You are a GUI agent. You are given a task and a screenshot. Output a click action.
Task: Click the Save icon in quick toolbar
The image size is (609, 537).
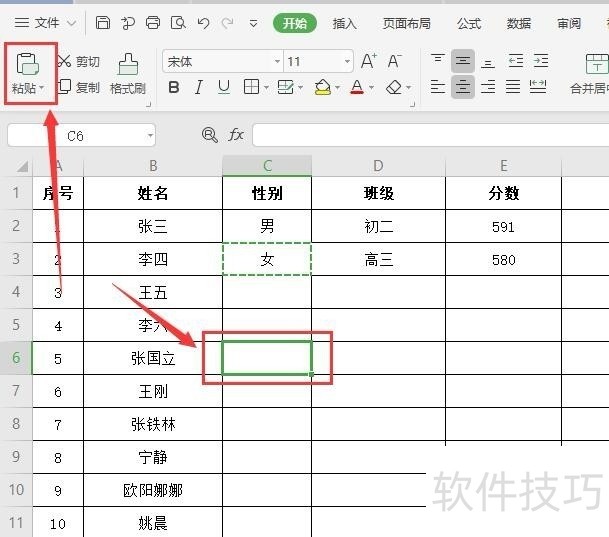click(x=103, y=23)
